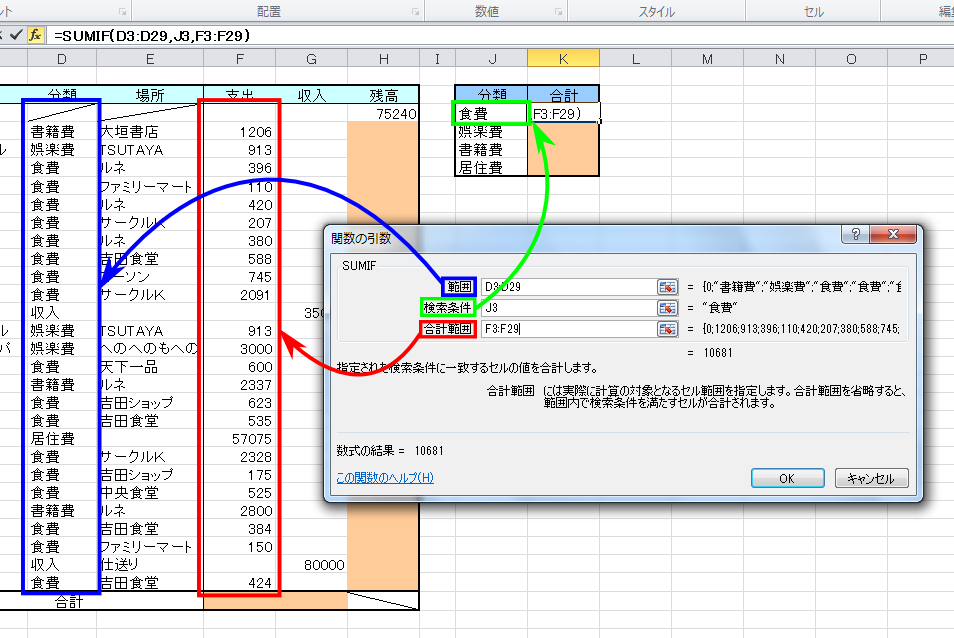The image size is (954, 638).
Task: Select column G header
Action: coord(312,59)
